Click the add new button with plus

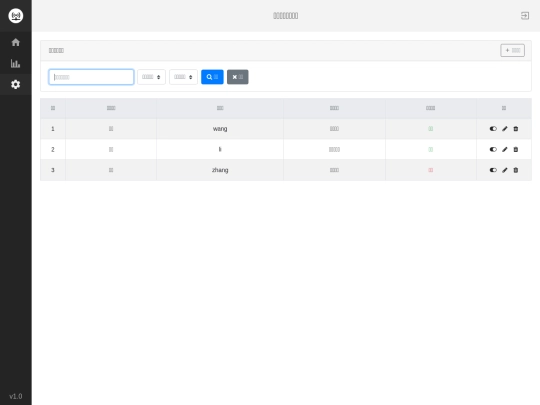(512, 50)
